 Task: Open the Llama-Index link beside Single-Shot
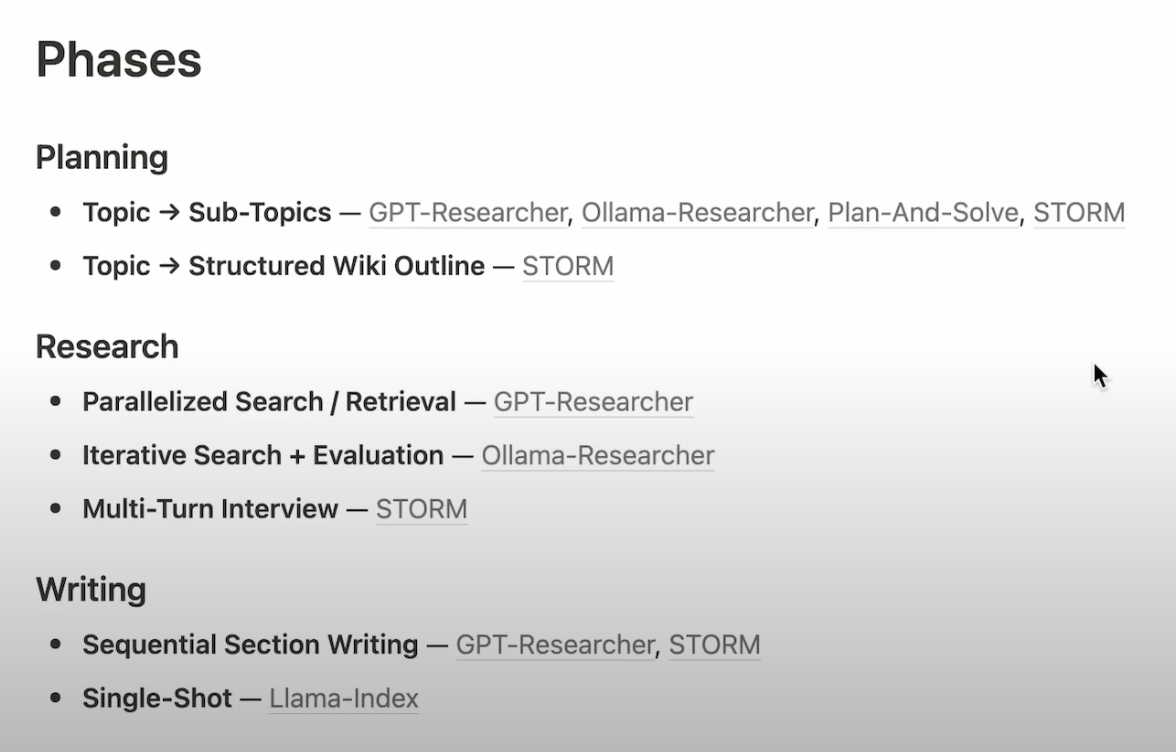coord(344,698)
